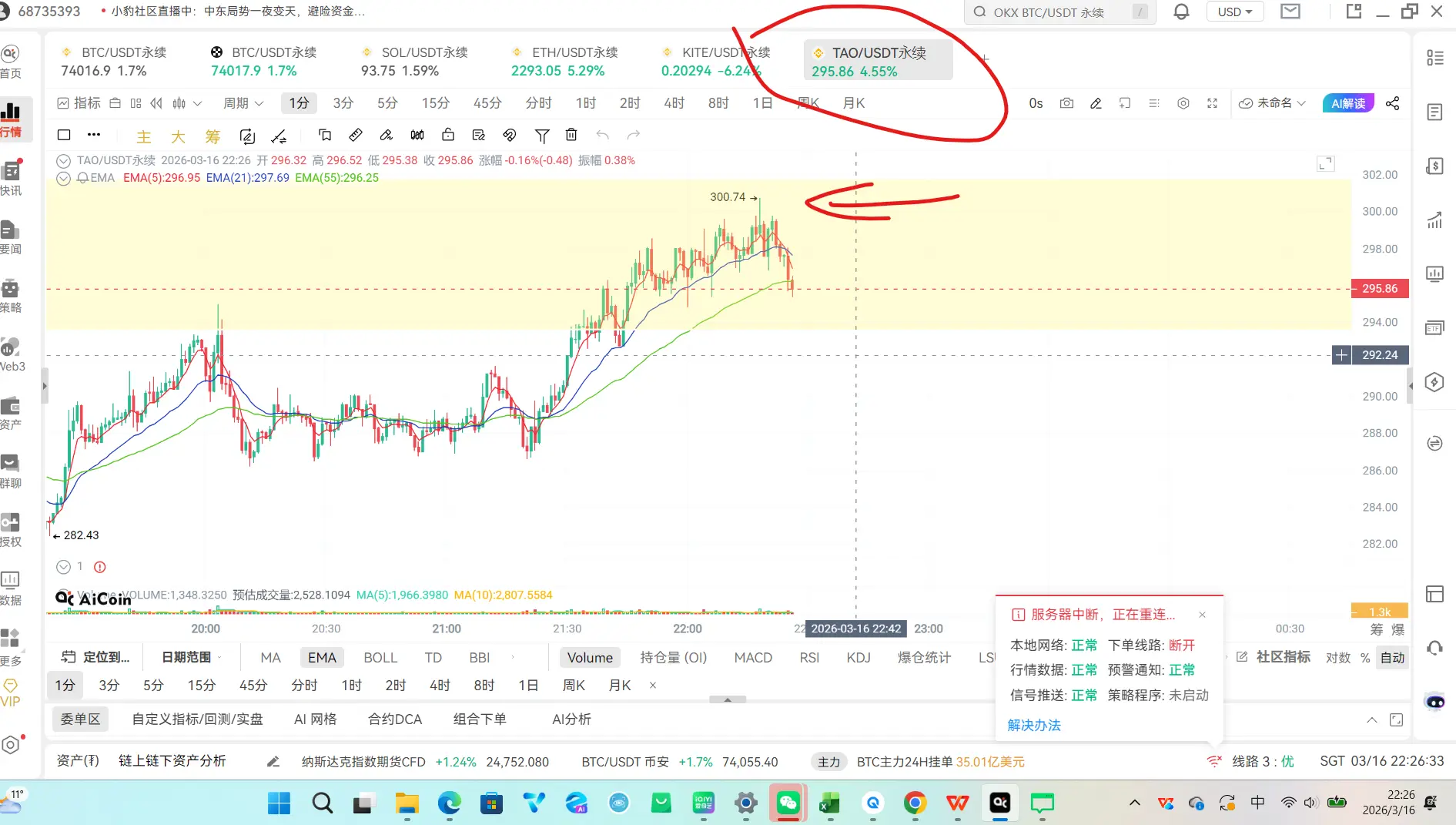
Task: Collapse the bottom order panel chevron
Action: pyautogui.click(x=1372, y=719)
